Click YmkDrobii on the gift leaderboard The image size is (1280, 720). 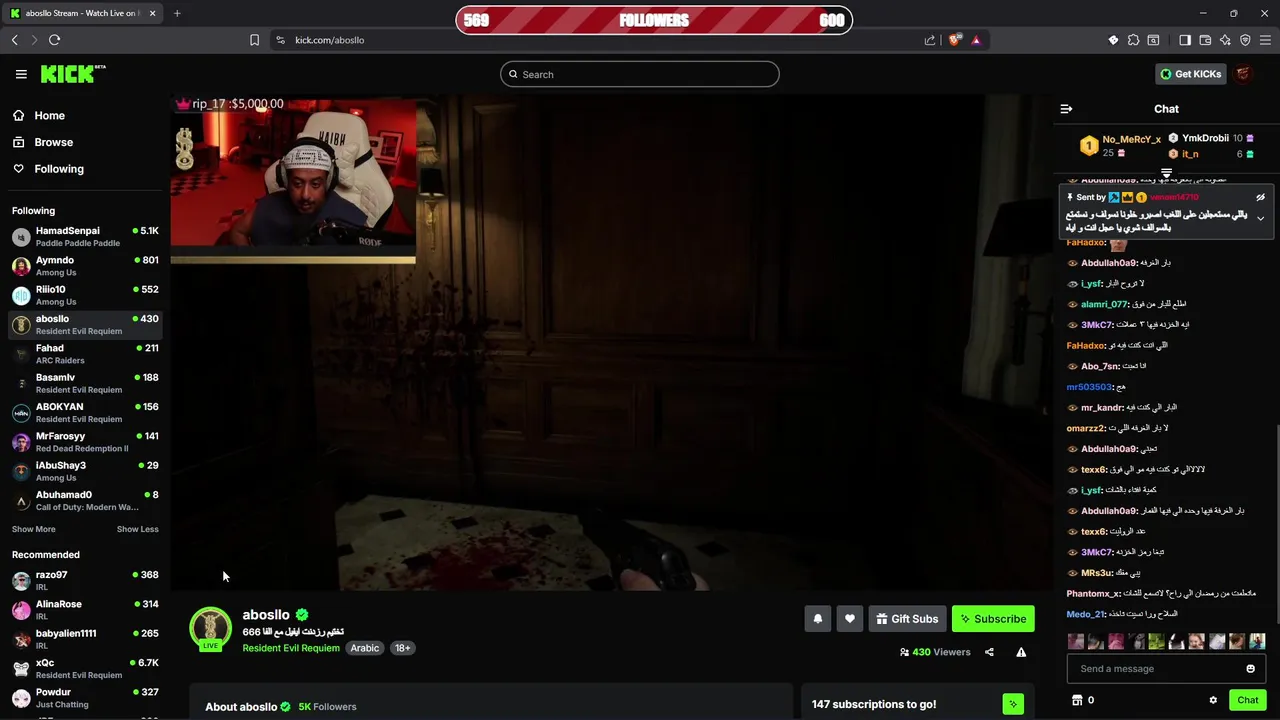point(1205,138)
